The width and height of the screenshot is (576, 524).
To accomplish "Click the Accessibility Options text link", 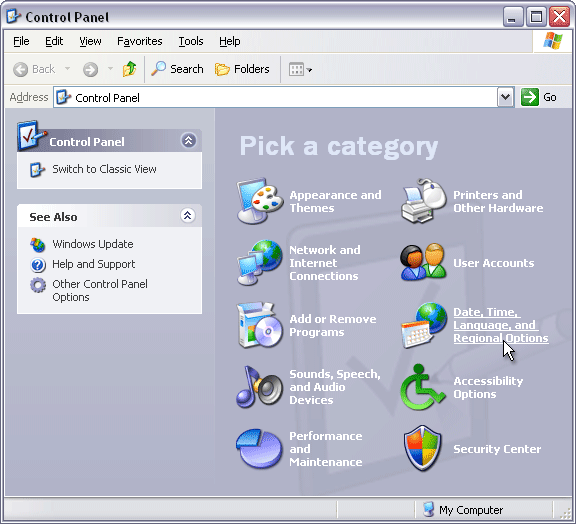I will click(488, 387).
